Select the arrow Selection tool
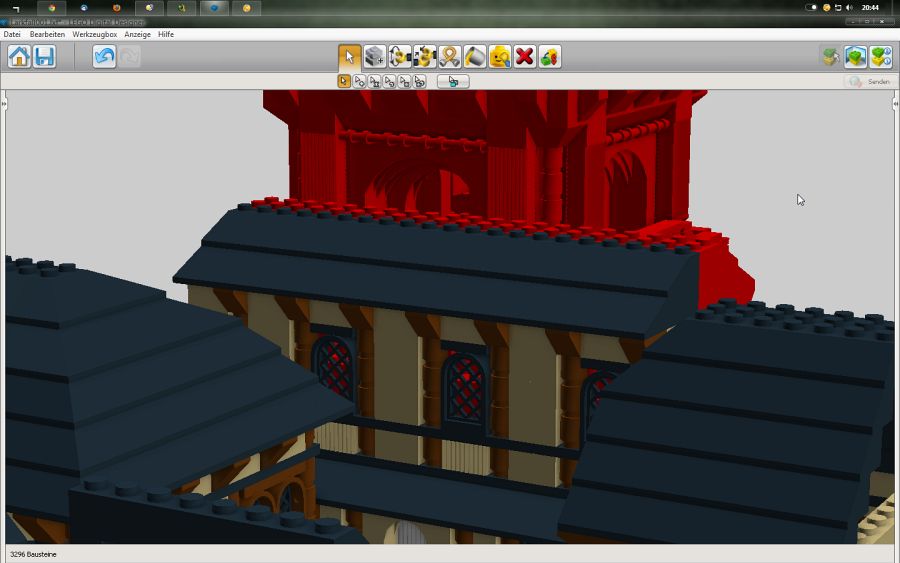 click(350, 57)
